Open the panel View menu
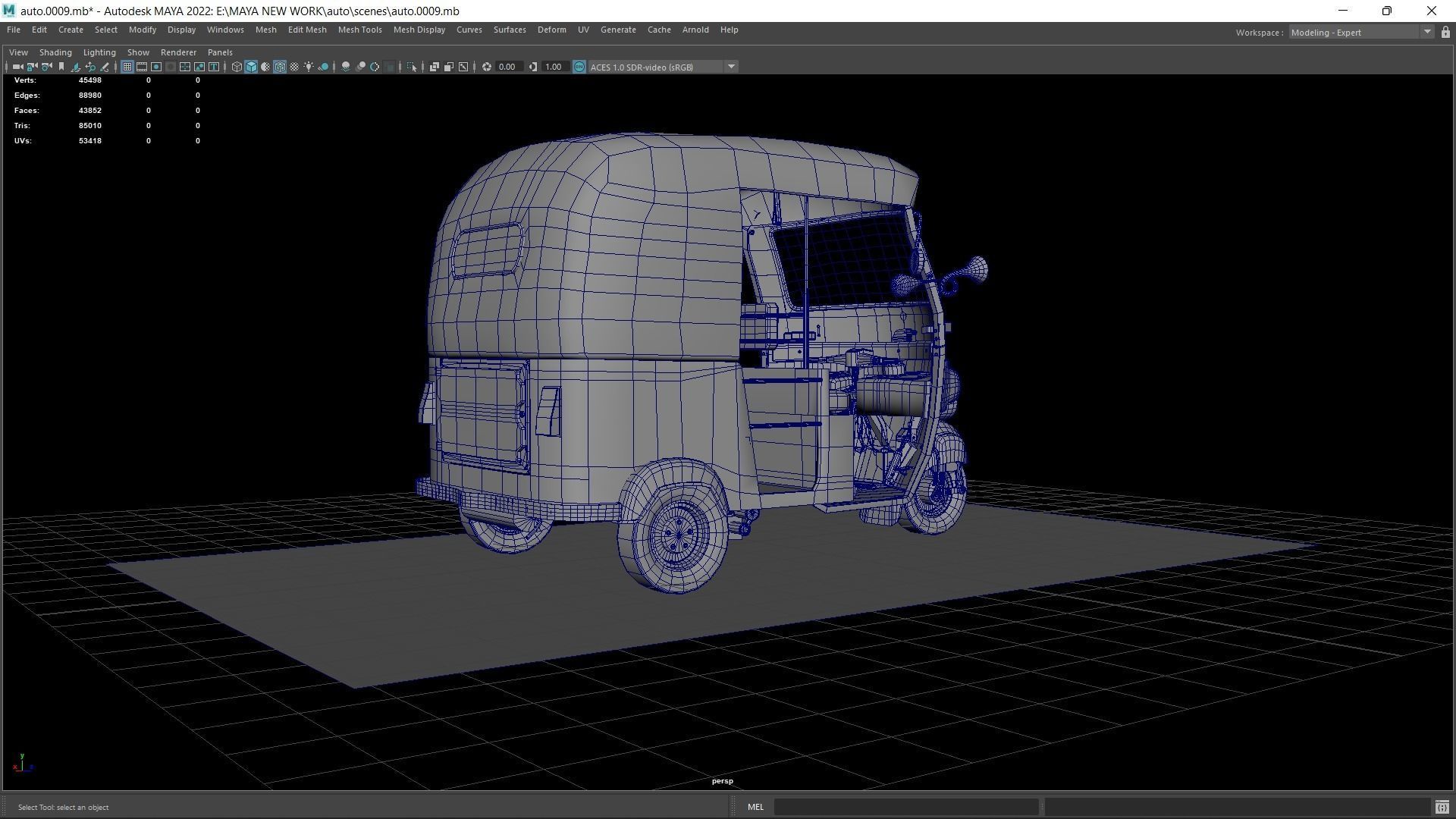1456x819 pixels. (18, 52)
